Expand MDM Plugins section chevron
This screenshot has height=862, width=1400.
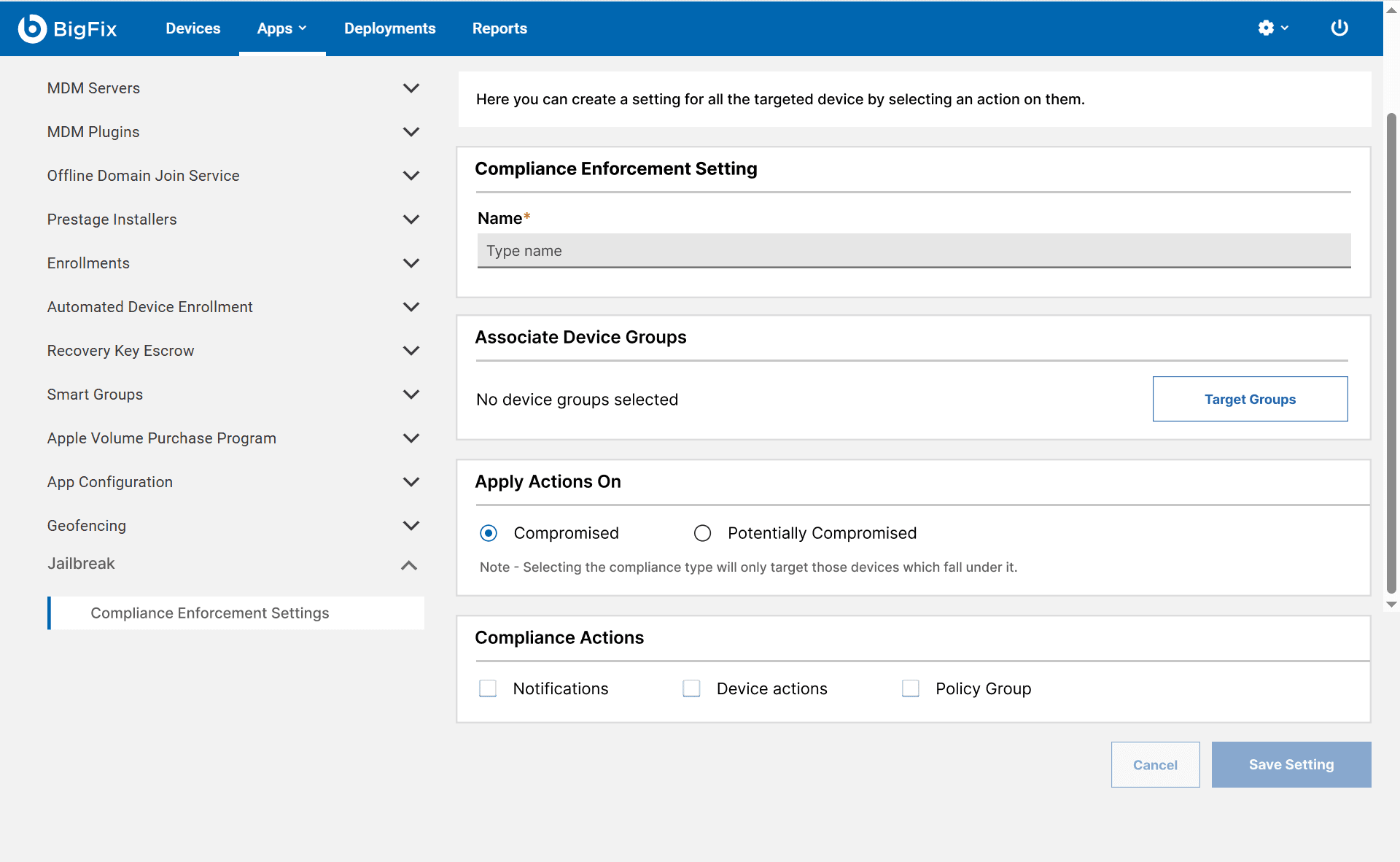411,132
